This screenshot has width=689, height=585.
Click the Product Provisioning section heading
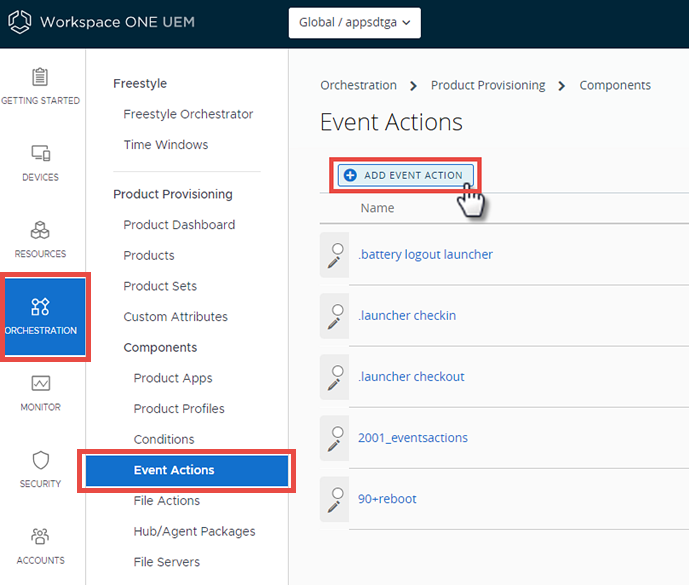pos(173,194)
